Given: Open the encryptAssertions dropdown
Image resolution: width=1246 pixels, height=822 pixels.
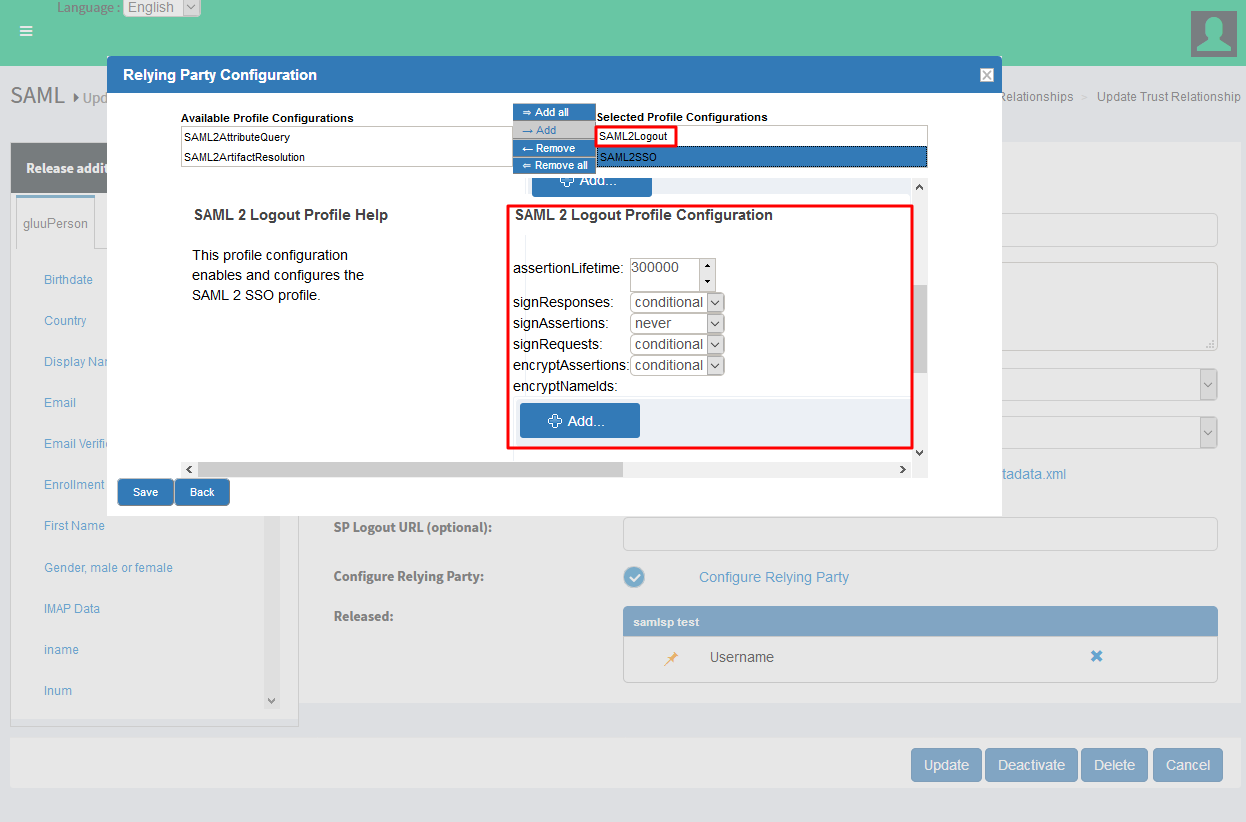Looking at the screenshot, I should pos(677,365).
